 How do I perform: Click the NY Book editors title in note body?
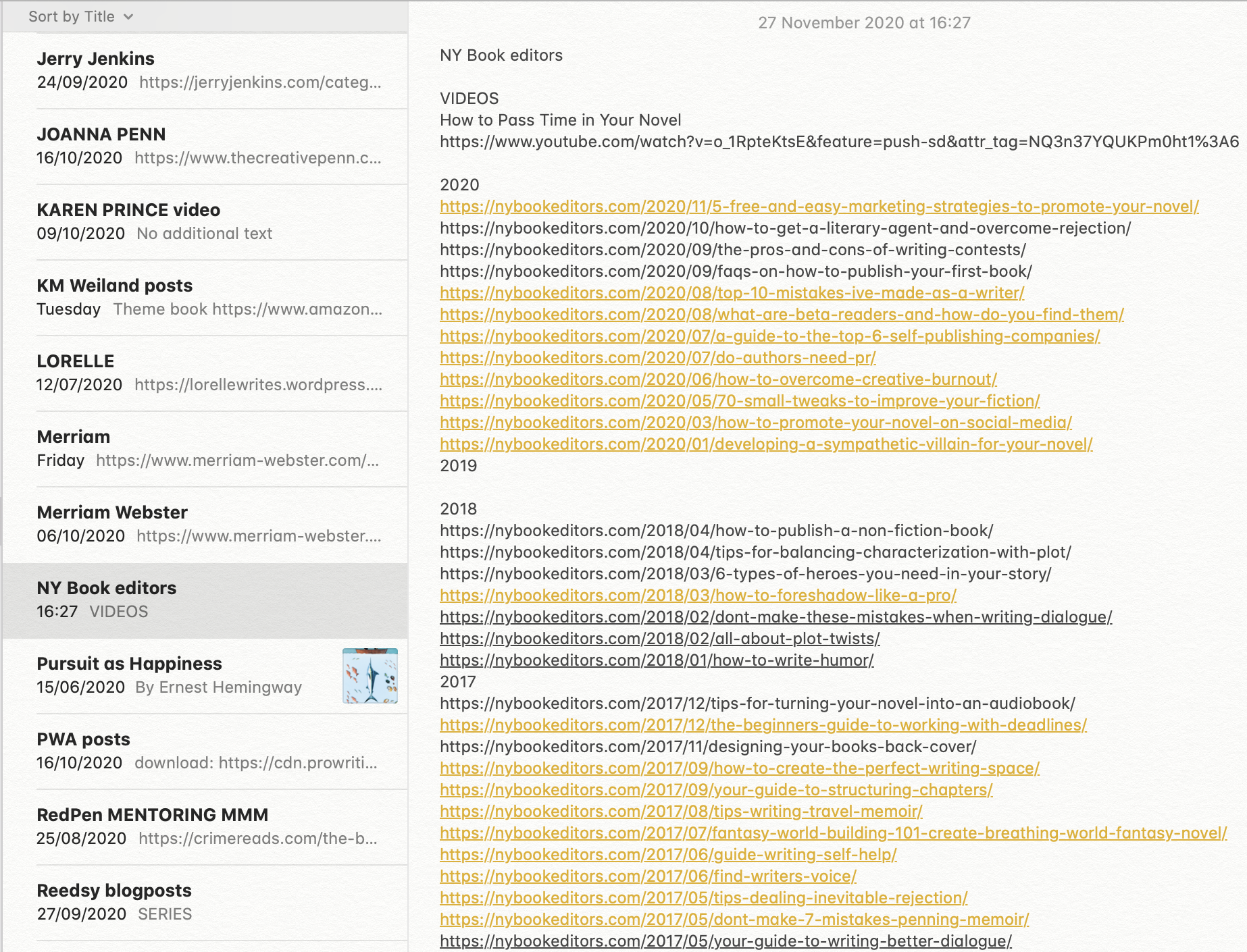point(501,55)
